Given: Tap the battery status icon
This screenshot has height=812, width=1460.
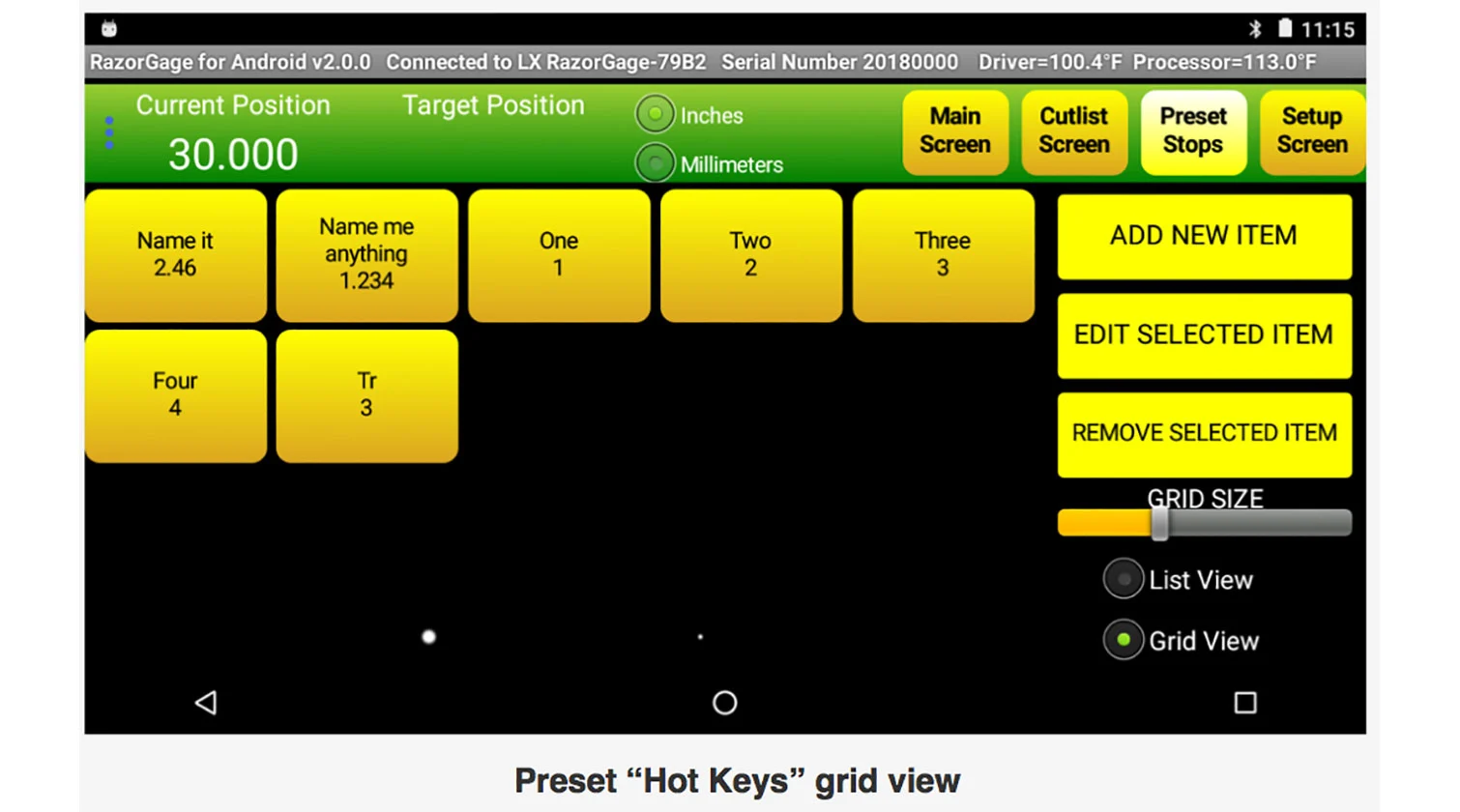Looking at the screenshot, I should 1284,29.
